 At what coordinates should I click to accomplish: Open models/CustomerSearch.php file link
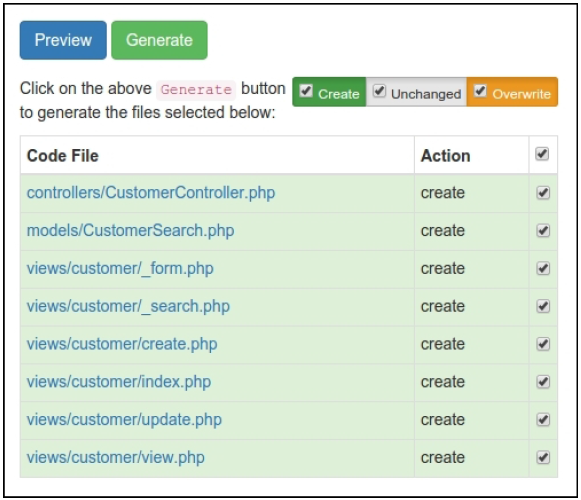pos(130,231)
